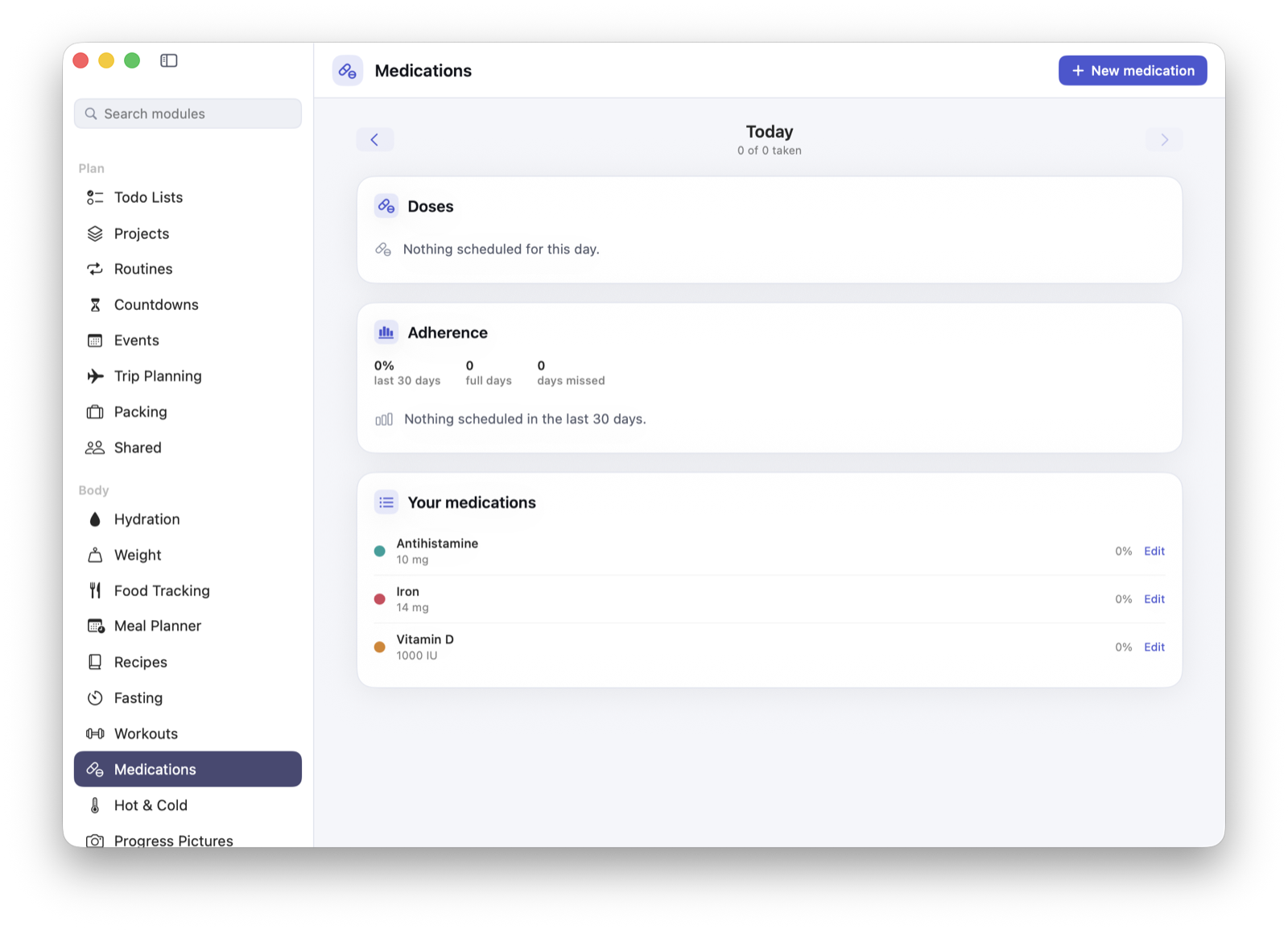
Task: Open the Trip Planning module
Action: (x=188, y=376)
